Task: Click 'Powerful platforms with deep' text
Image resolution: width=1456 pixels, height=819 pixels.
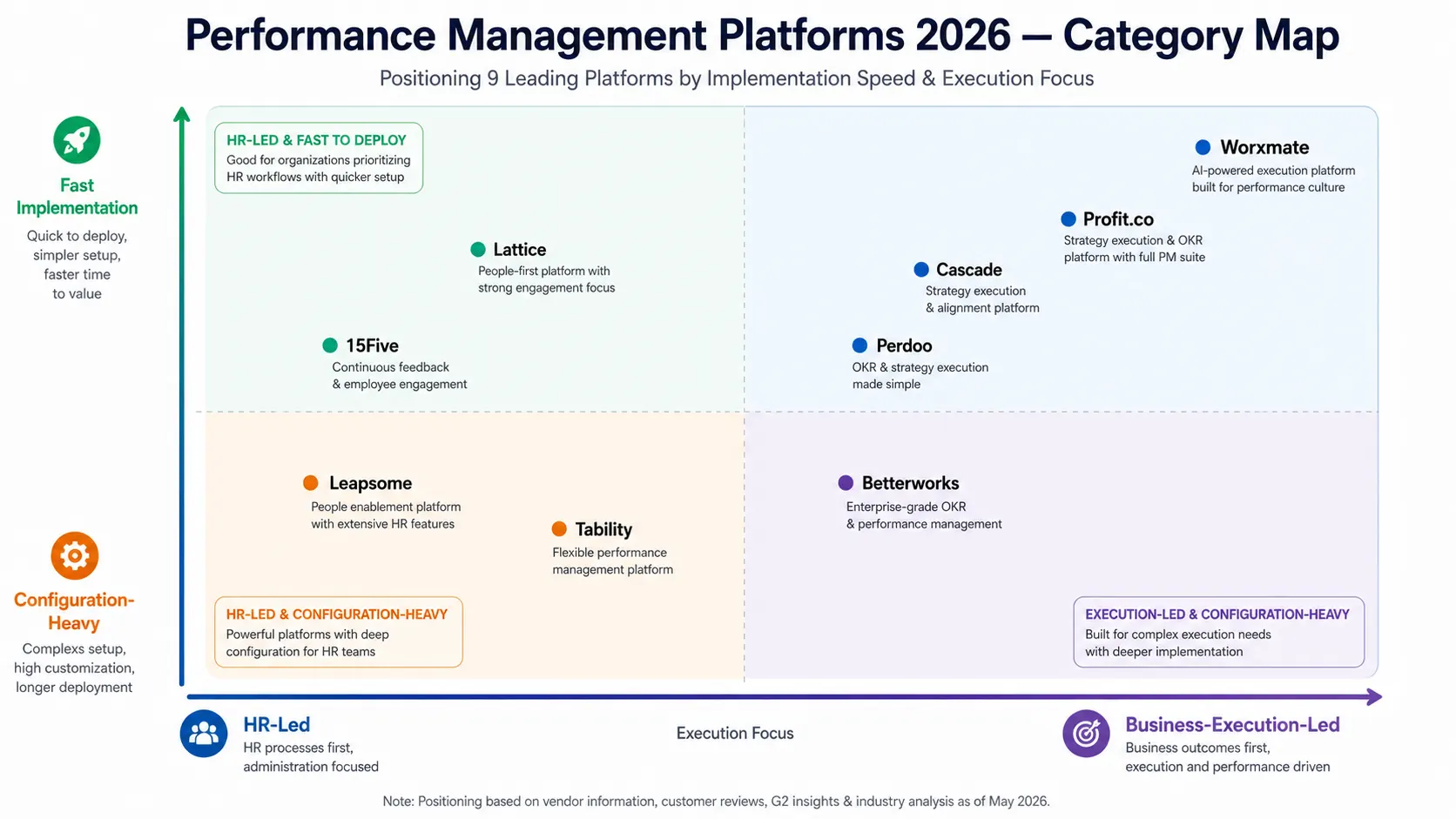Action: pyautogui.click(x=307, y=634)
